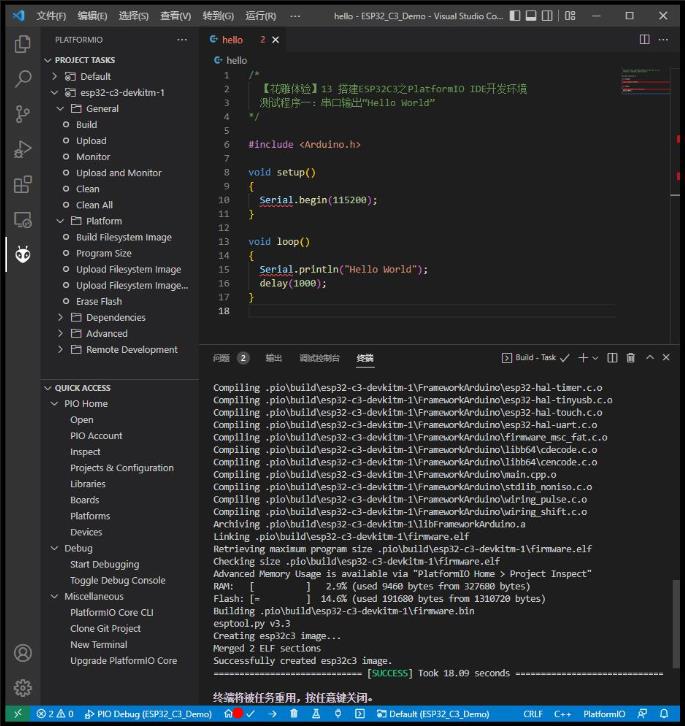The height and width of the screenshot is (726, 685).
Task: Open the Source Control activity icon
Action: 22,114
